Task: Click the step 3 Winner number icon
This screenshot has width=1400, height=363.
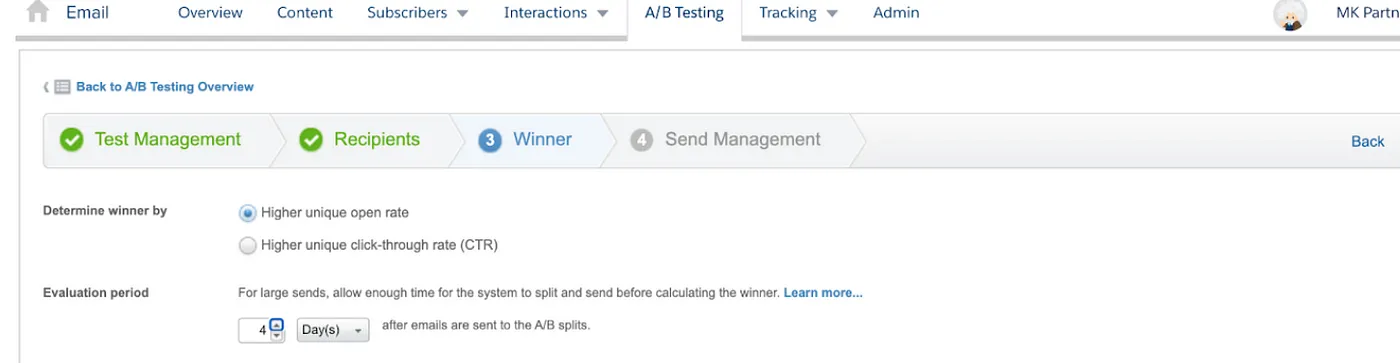Action: tap(489, 140)
